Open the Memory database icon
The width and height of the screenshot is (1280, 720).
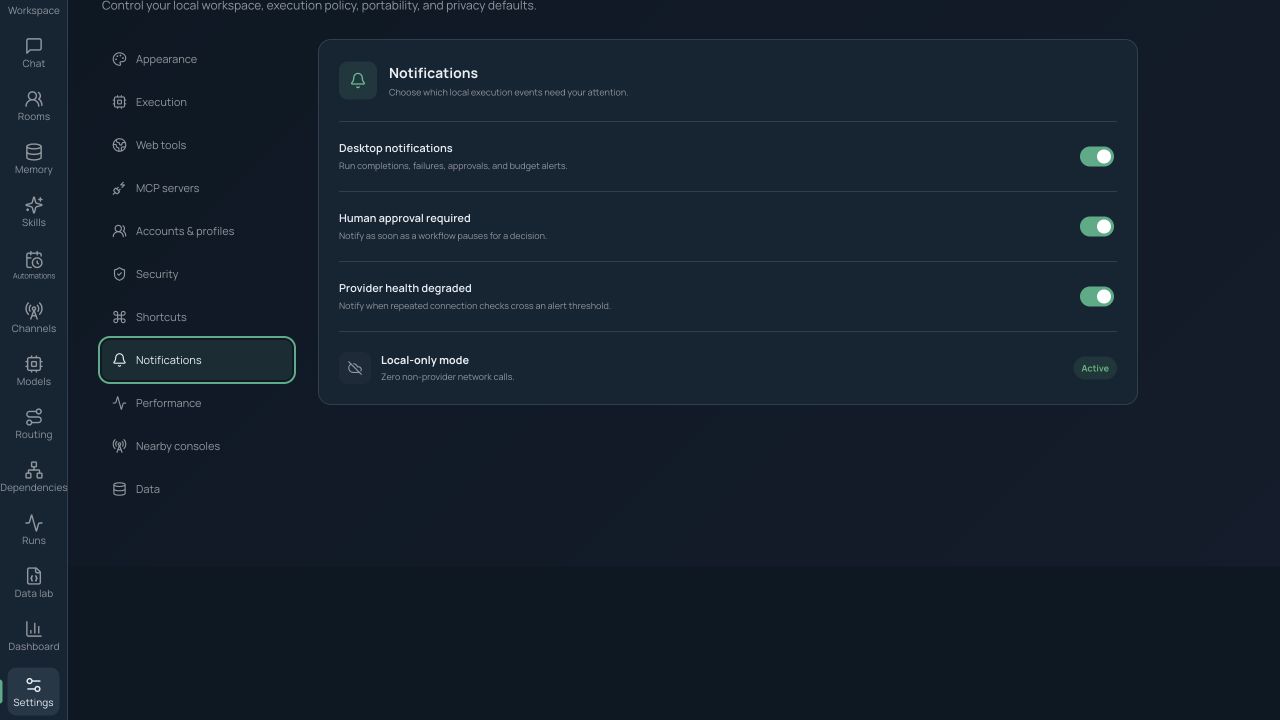pyautogui.click(x=34, y=152)
